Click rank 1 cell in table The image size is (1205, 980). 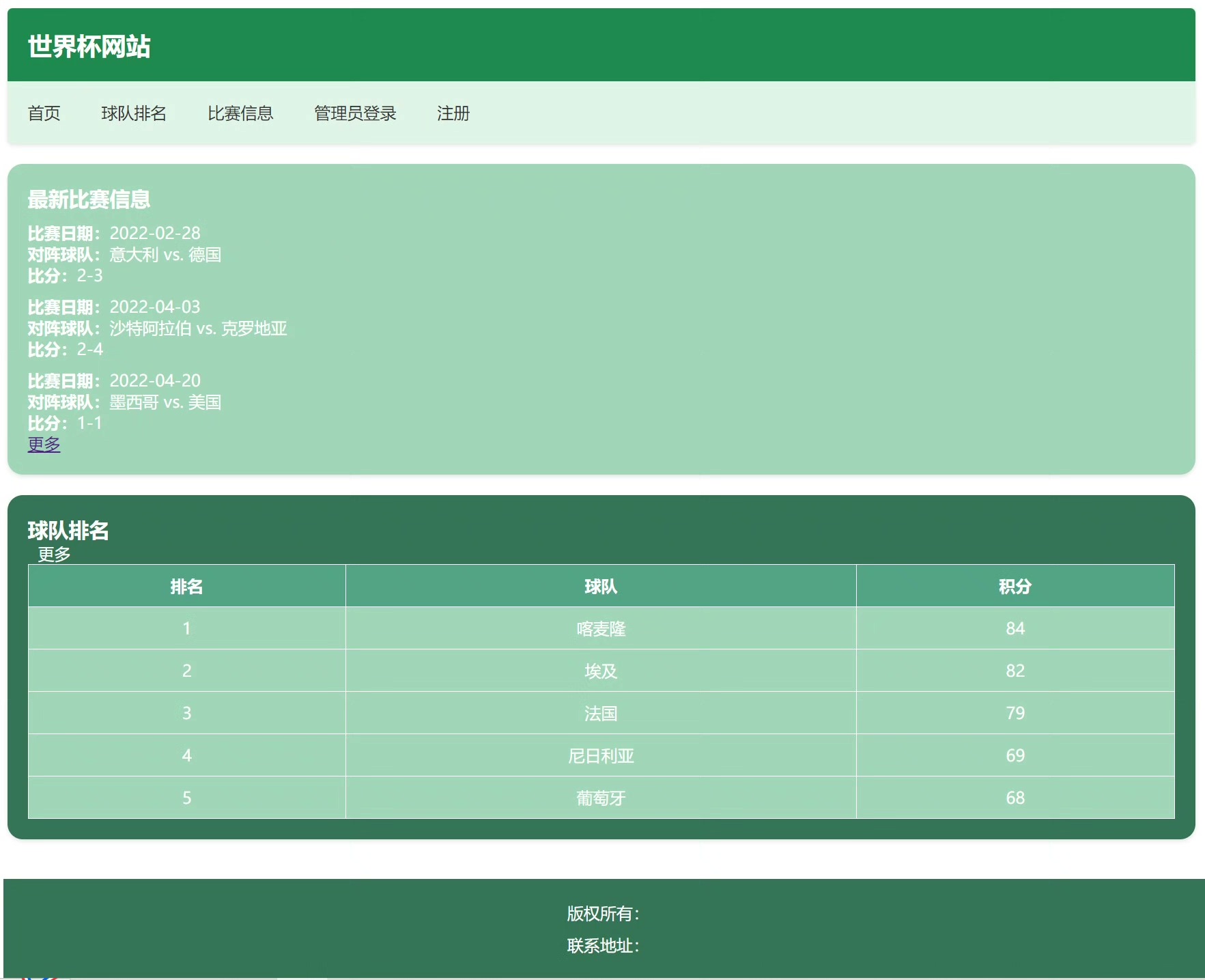point(186,628)
